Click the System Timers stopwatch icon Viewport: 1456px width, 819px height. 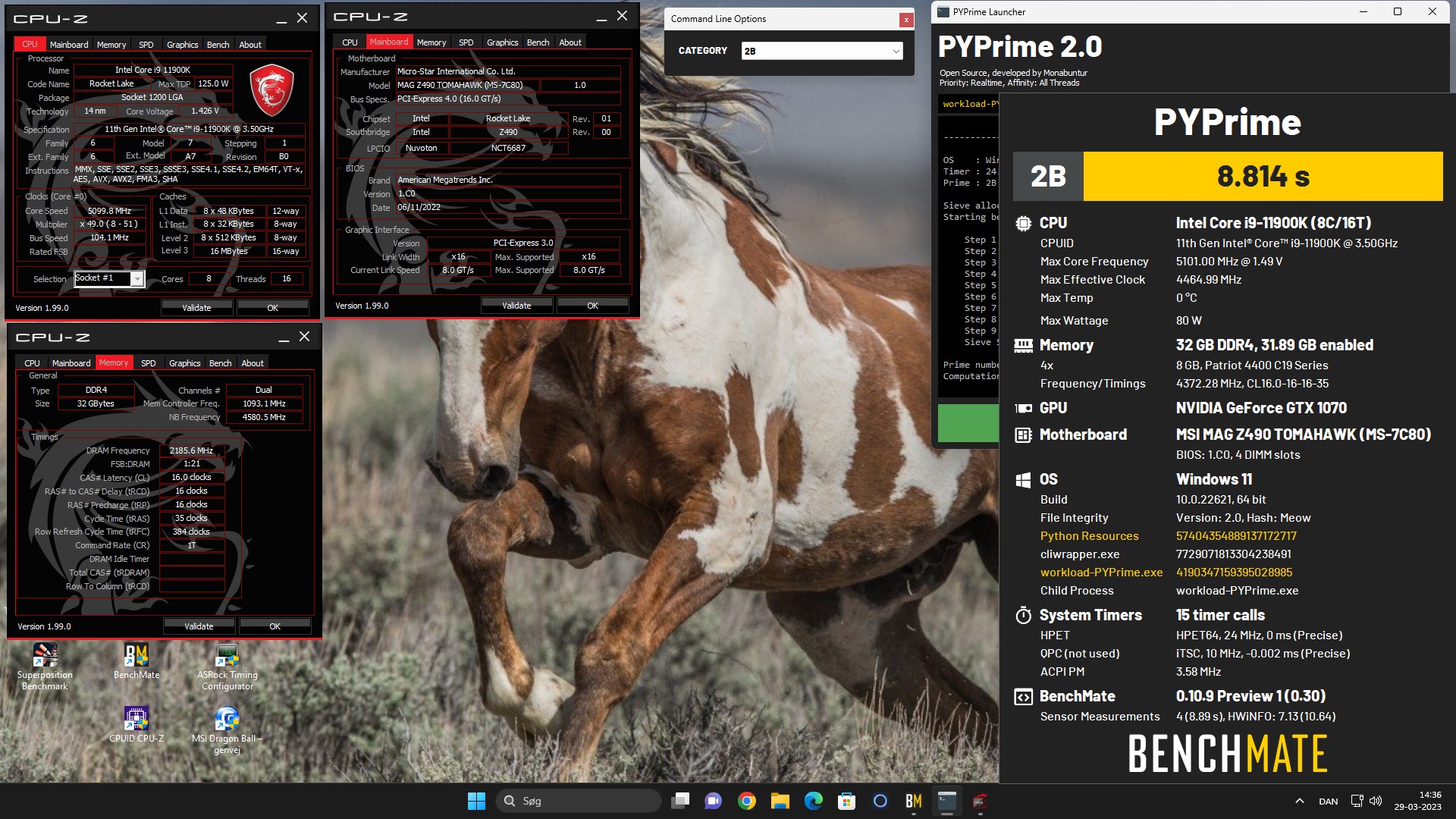coord(1023,615)
